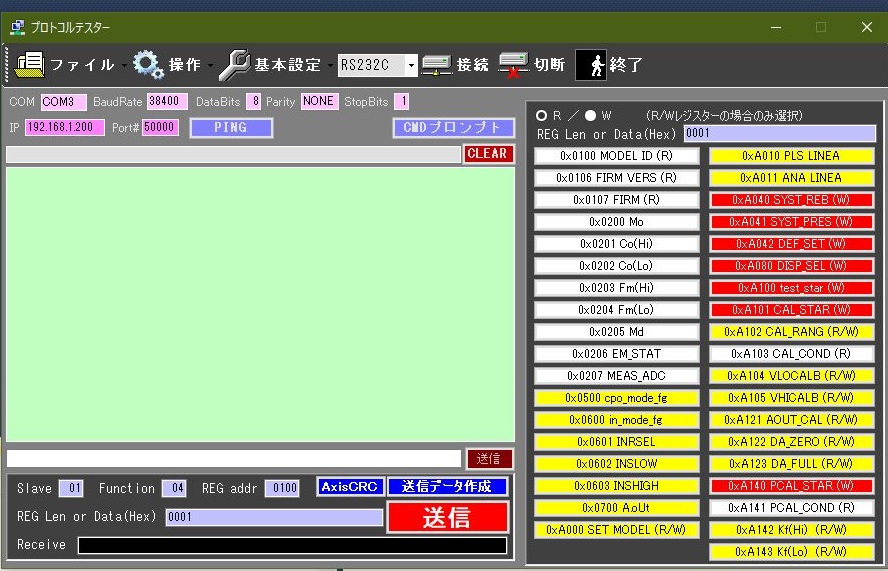This screenshot has width=888, height=571.
Task: Select 0x0106 FIRM VERS (R) register
Action: [x=617, y=178]
